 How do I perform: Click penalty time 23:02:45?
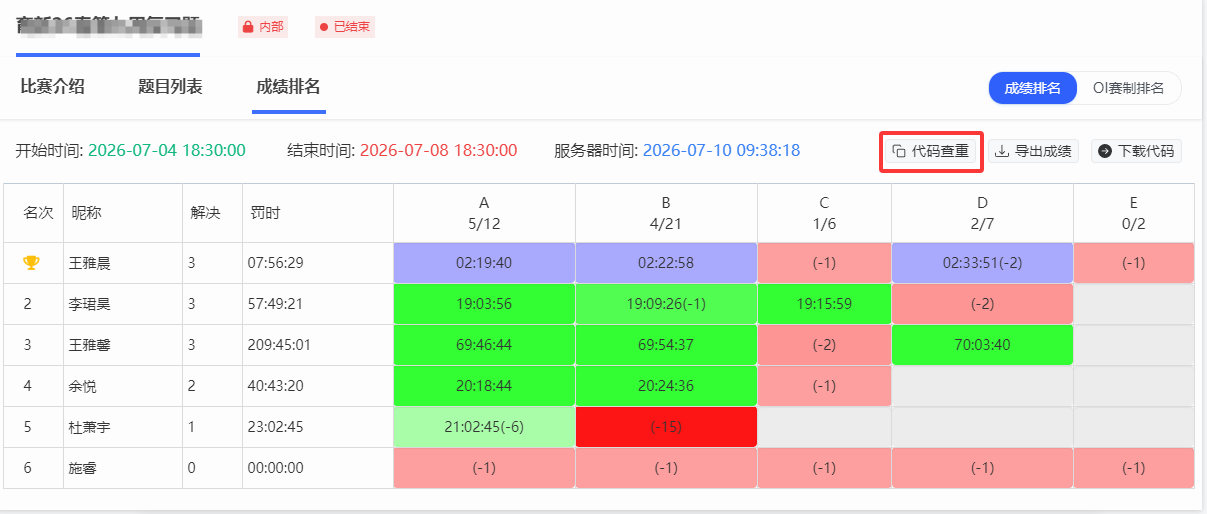coord(276,427)
